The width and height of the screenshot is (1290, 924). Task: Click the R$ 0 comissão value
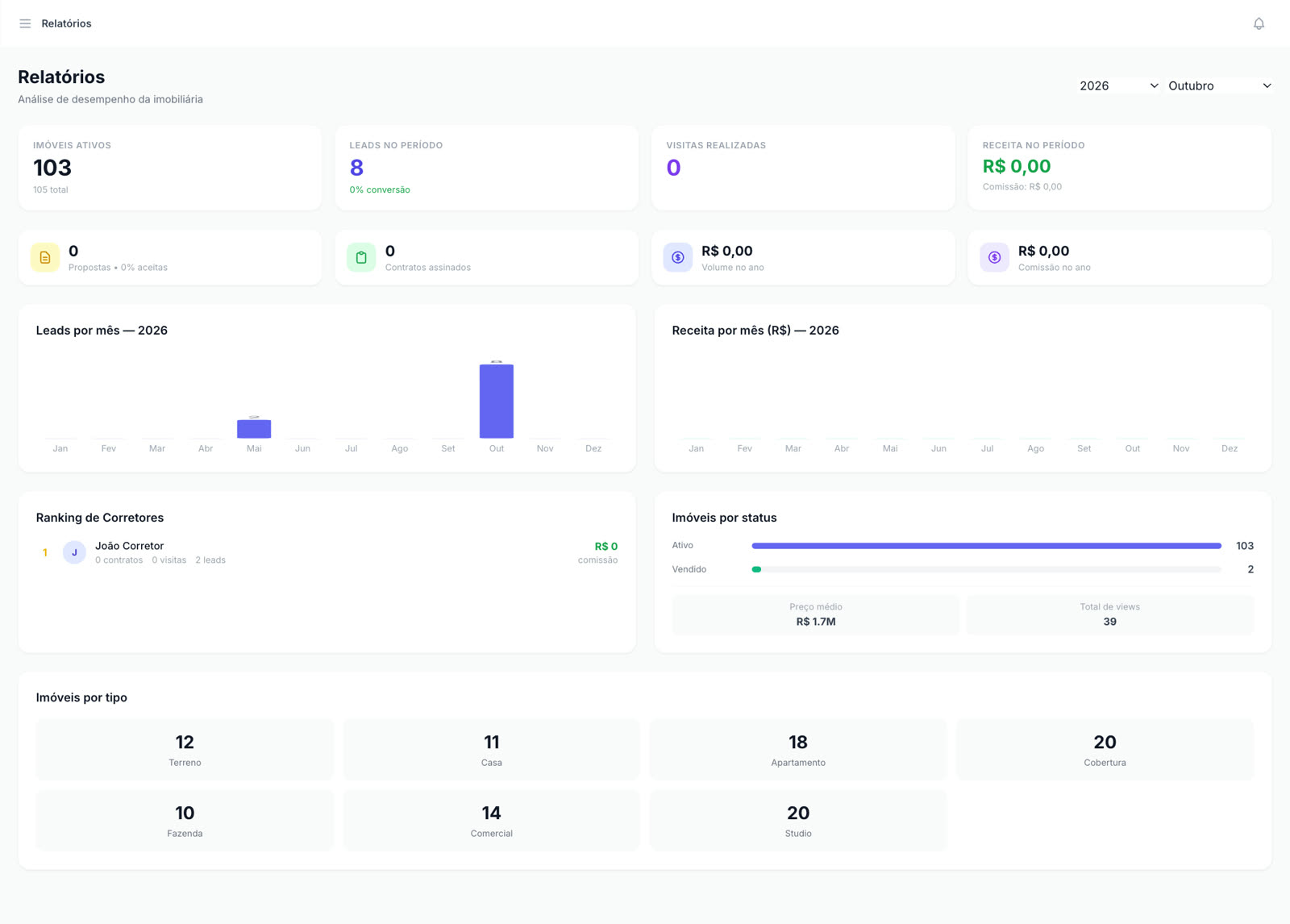point(605,547)
